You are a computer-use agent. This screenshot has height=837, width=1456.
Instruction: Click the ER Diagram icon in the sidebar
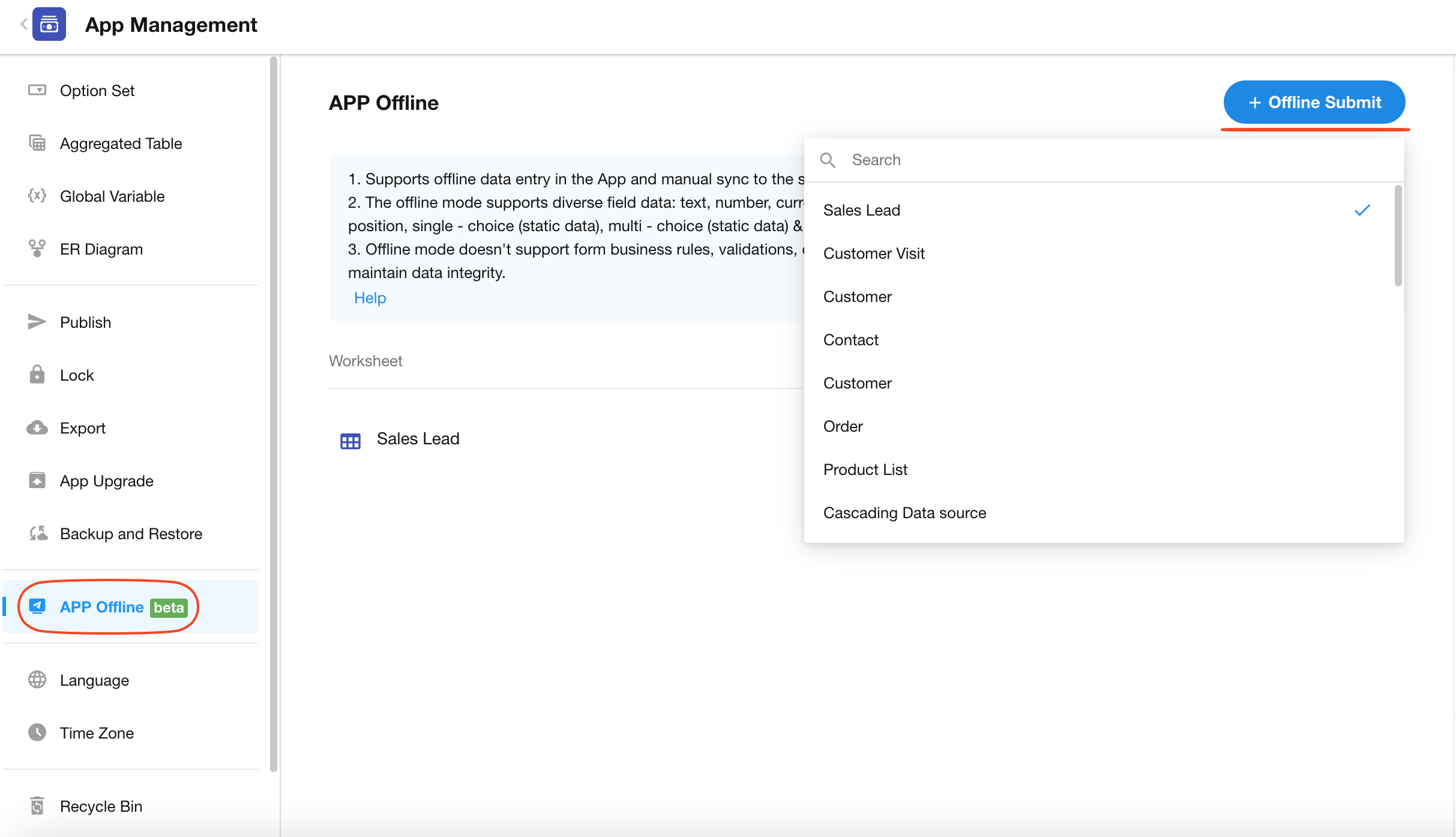coord(37,248)
